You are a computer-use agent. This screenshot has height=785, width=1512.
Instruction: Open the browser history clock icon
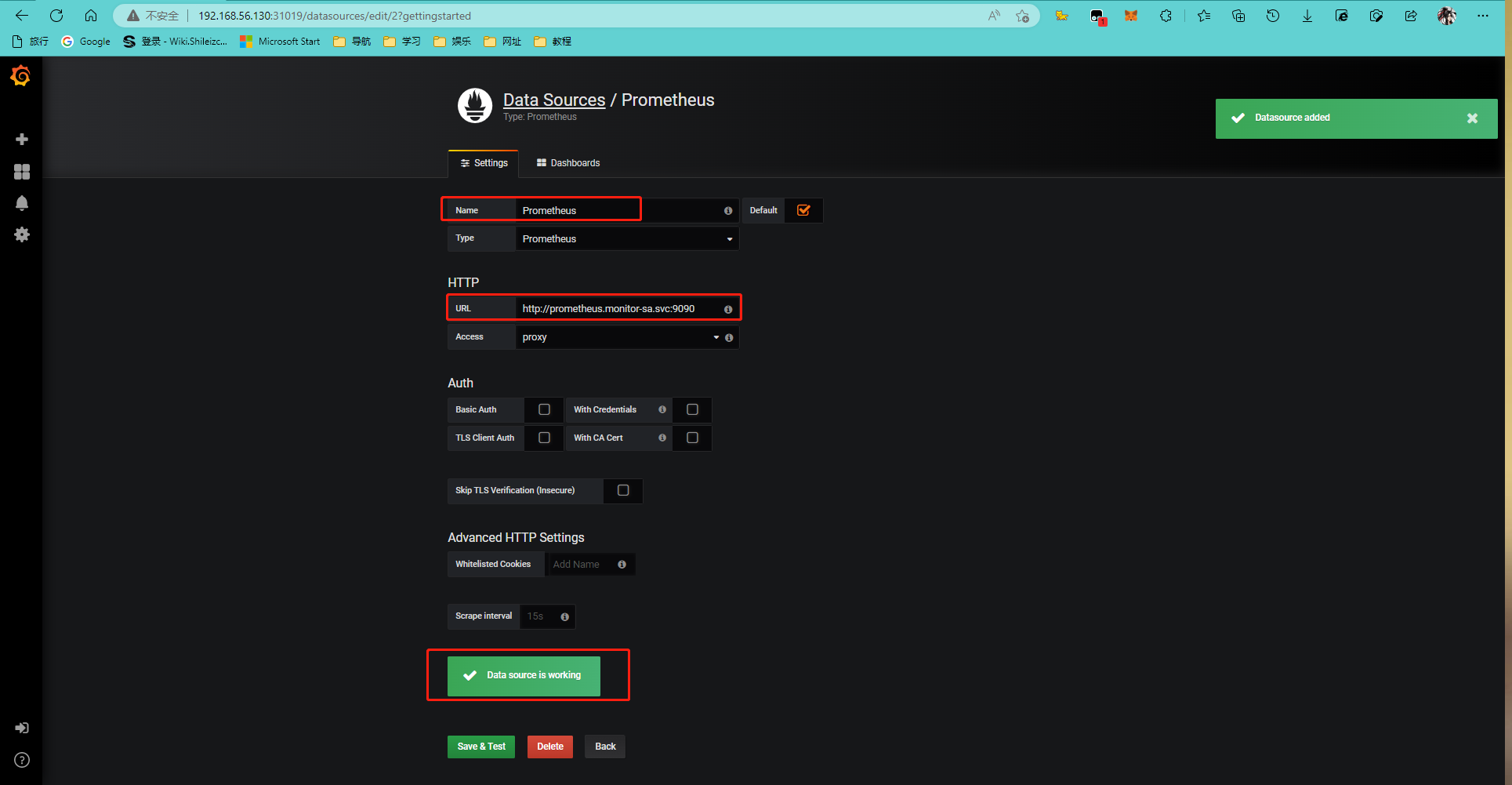pos(1273,16)
